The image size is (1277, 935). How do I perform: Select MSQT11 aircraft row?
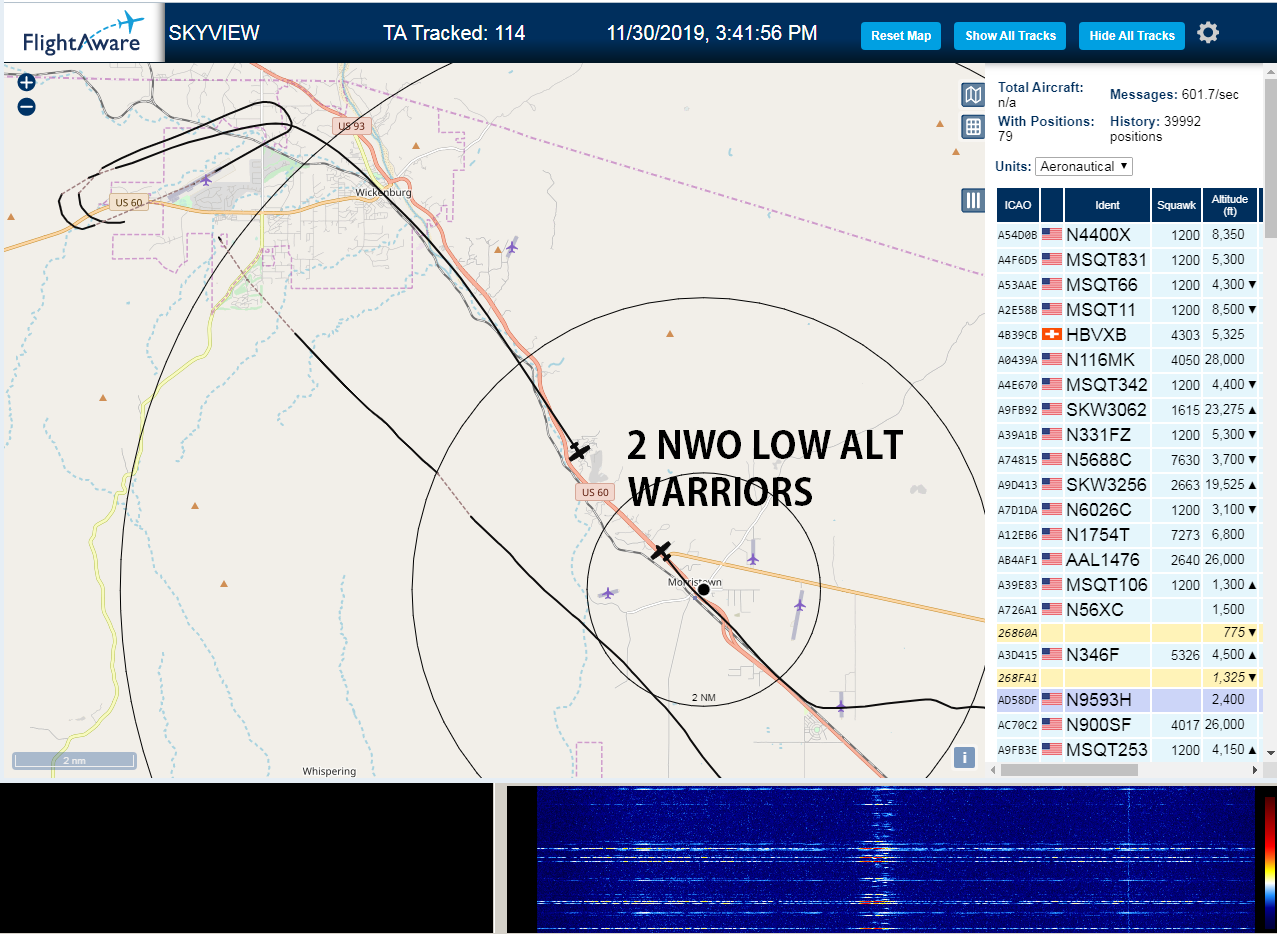click(1128, 309)
